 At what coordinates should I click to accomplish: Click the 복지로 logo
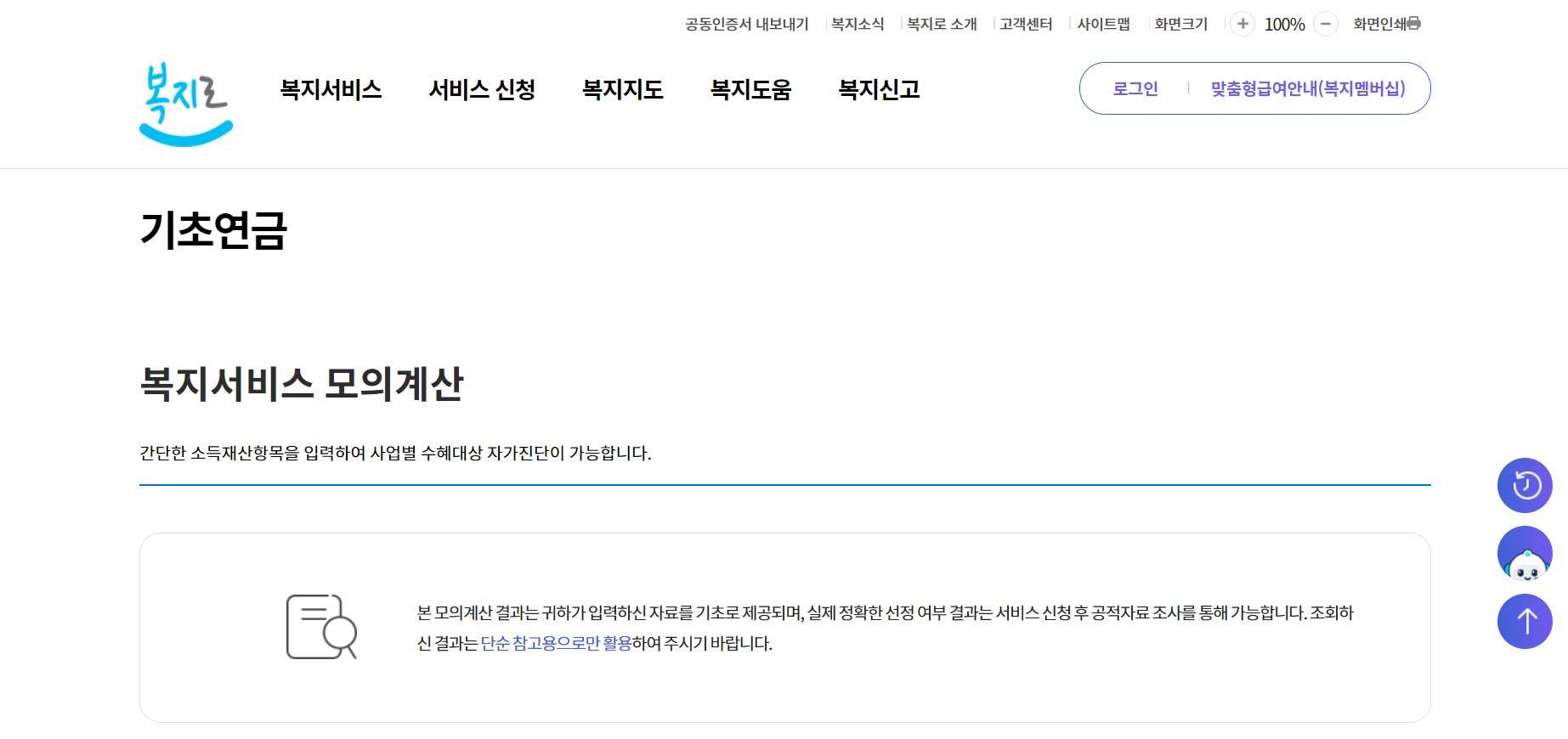pos(186,104)
